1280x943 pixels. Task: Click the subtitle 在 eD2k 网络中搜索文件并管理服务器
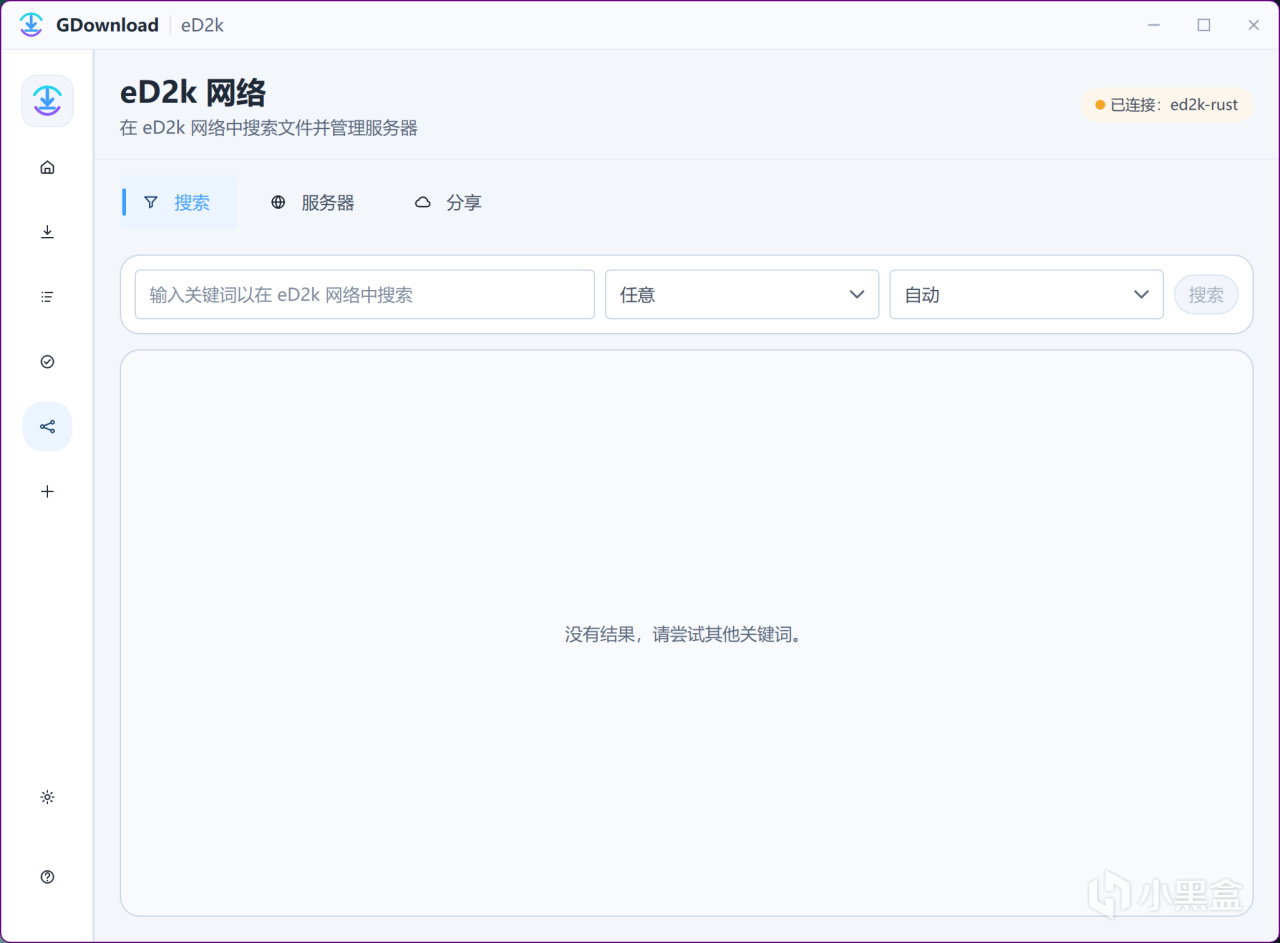(x=268, y=128)
